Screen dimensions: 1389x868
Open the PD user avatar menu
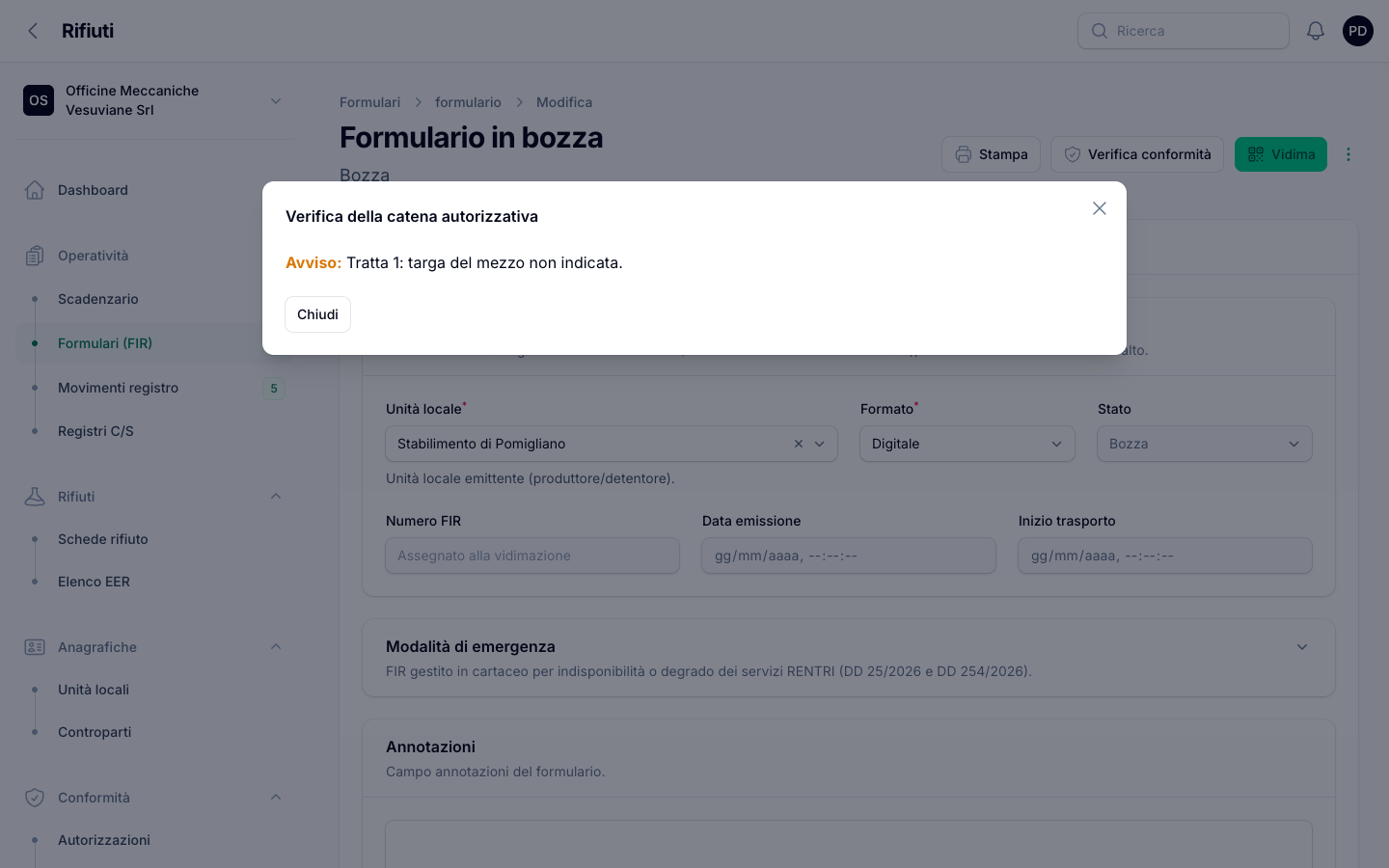point(1357,31)
